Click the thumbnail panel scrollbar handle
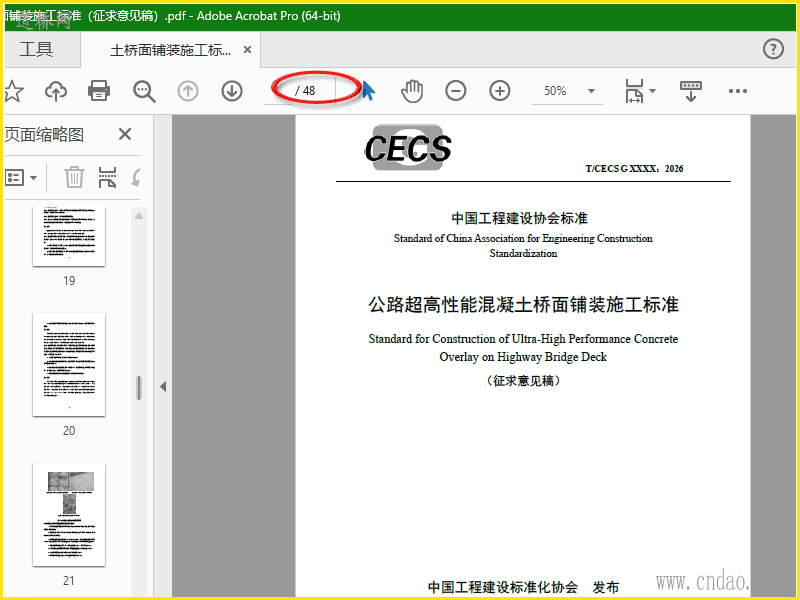The width and height of the screenshot is (800, 600). (x=139, y=388)
